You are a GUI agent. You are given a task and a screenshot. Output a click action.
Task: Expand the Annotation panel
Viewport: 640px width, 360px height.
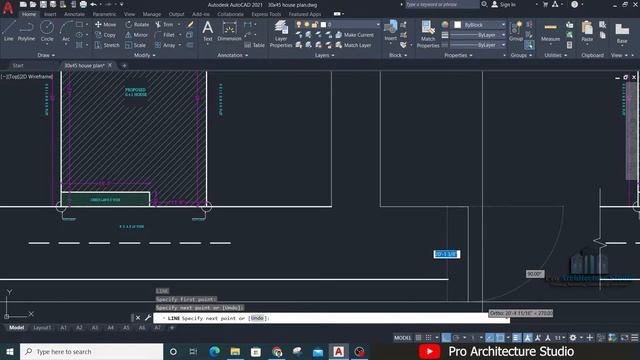pyautogui.click(x=232, y=55)
